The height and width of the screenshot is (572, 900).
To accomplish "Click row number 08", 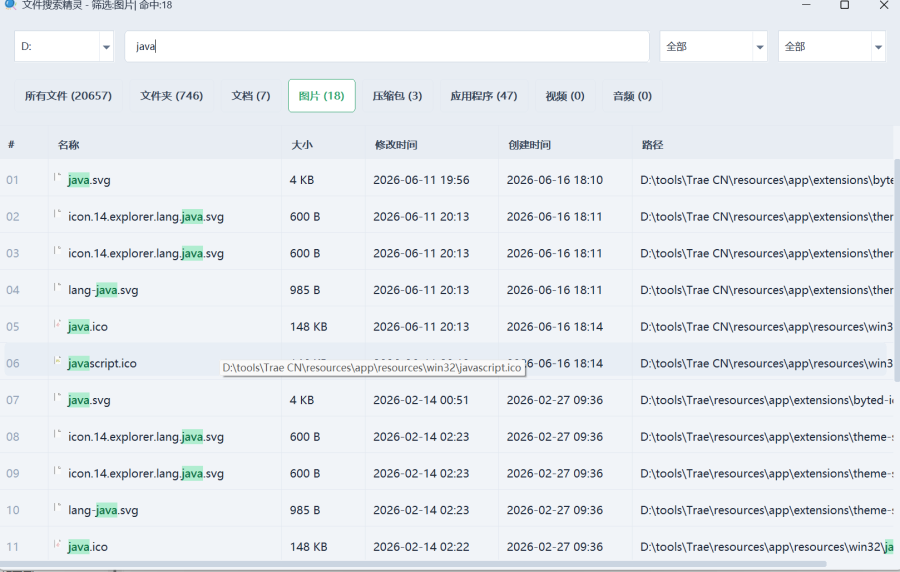I will (x=13, y=437).
